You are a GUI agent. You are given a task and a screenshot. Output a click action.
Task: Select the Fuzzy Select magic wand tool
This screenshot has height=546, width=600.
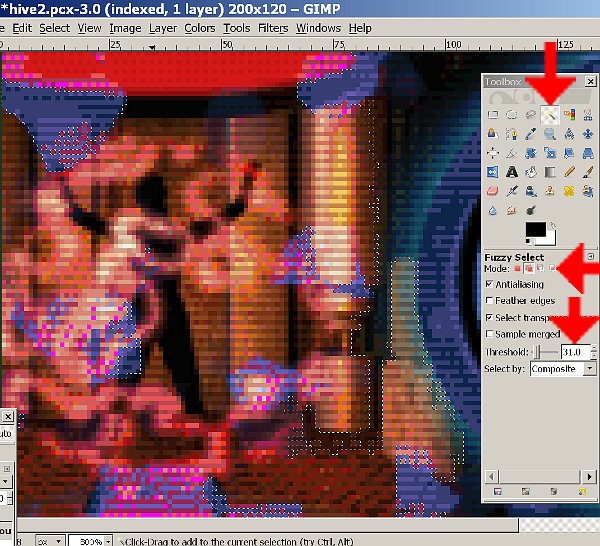pos(549,115)
